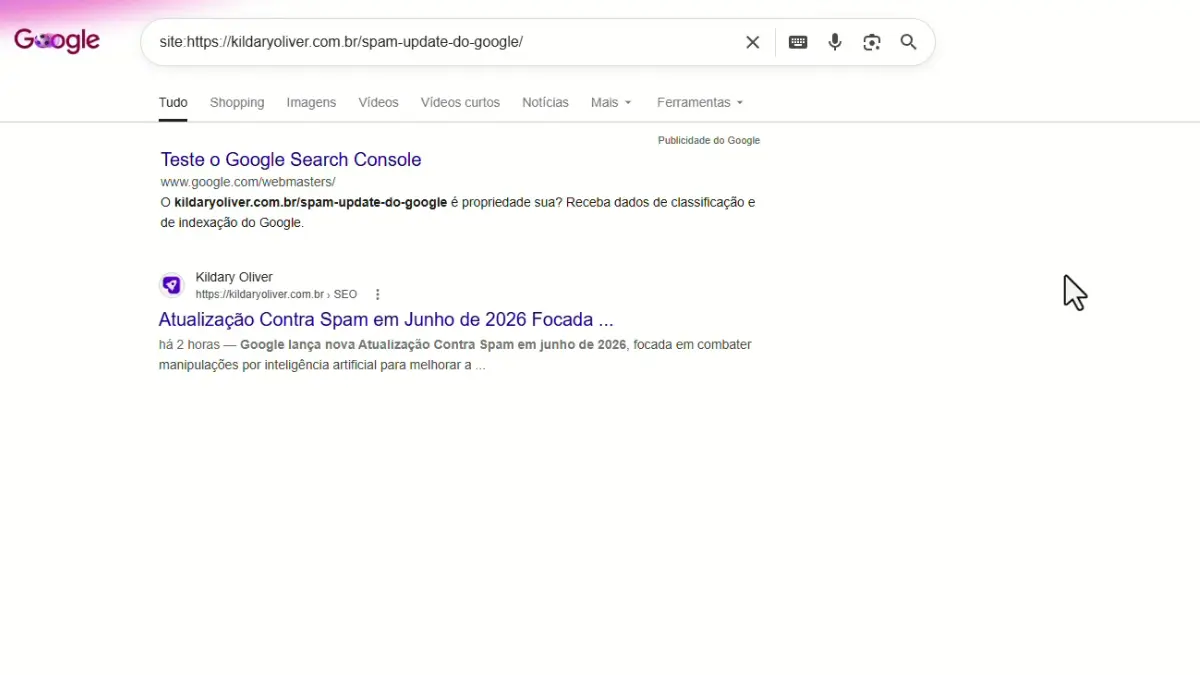
Task: Click the kildaryoliver.com.br › SEO breadcrumb
Action: pyautogui.click(x=276, y=294)
